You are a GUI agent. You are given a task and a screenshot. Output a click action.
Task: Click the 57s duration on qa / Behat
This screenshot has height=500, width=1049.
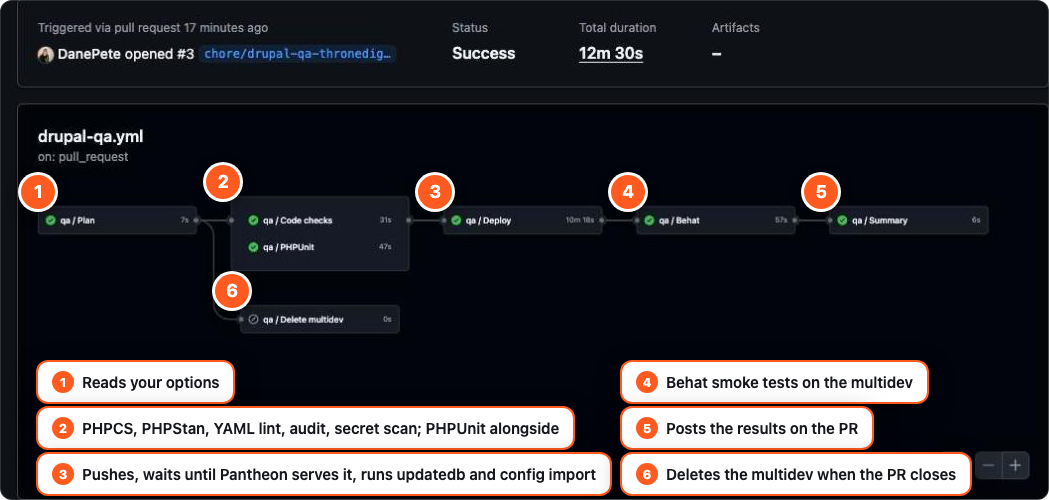click(781, 220)
